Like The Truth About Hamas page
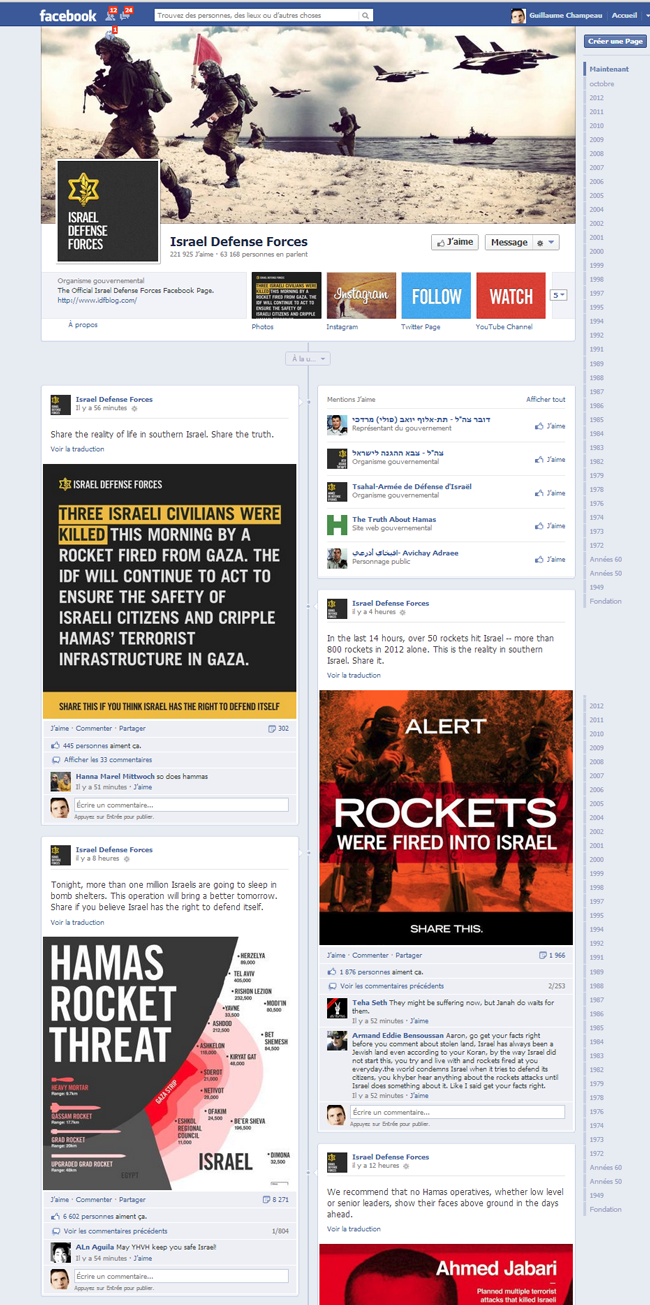 click(550, 525)
